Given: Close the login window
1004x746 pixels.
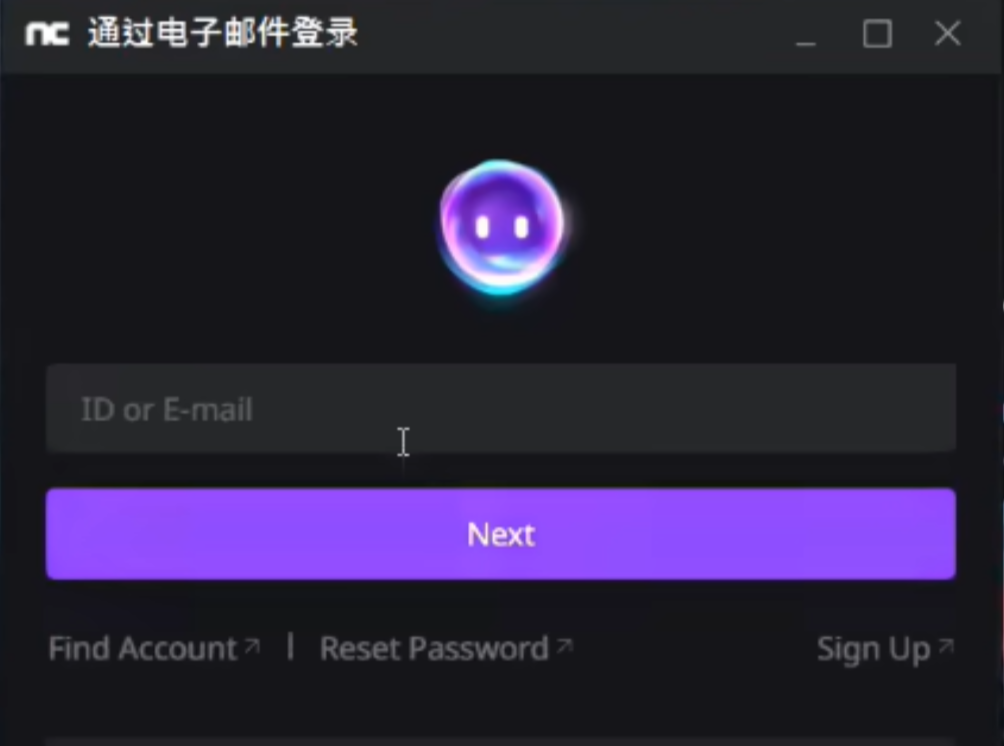Looking at the screenshot, I should (x=948, y=33).
